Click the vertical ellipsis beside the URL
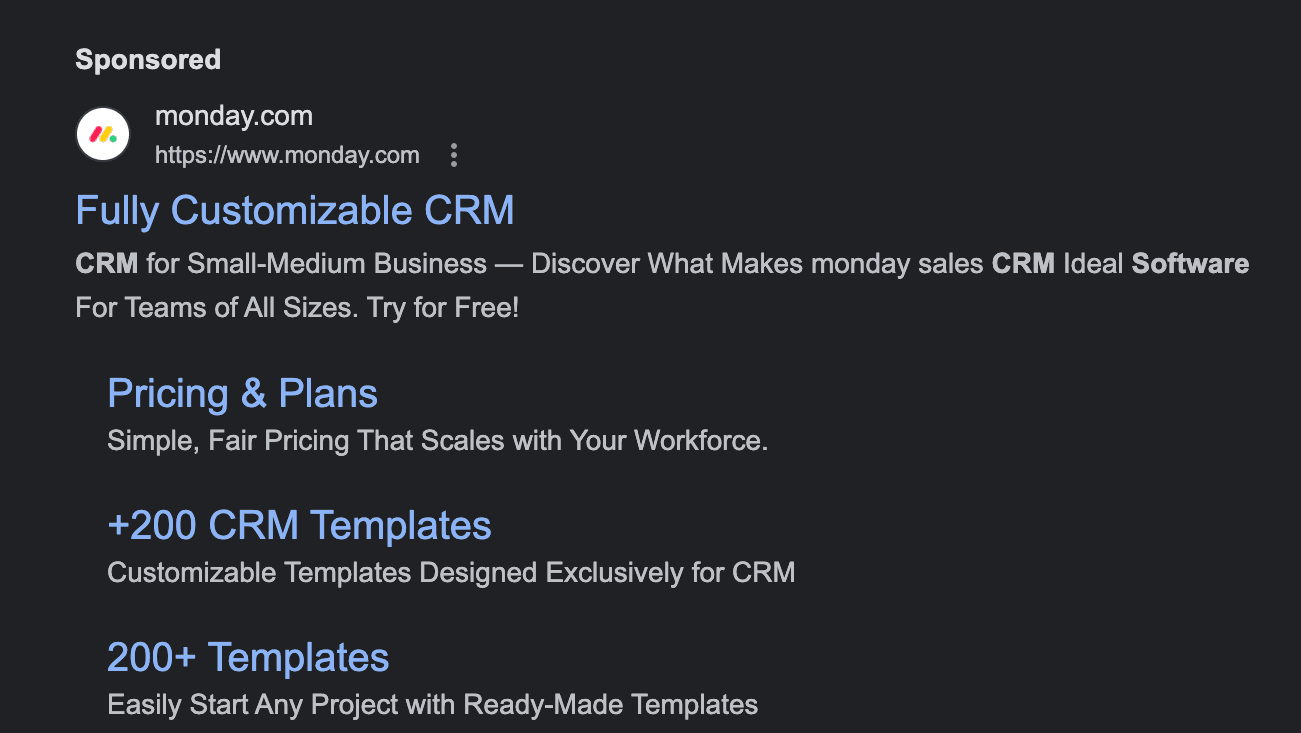 coord(453,154)
